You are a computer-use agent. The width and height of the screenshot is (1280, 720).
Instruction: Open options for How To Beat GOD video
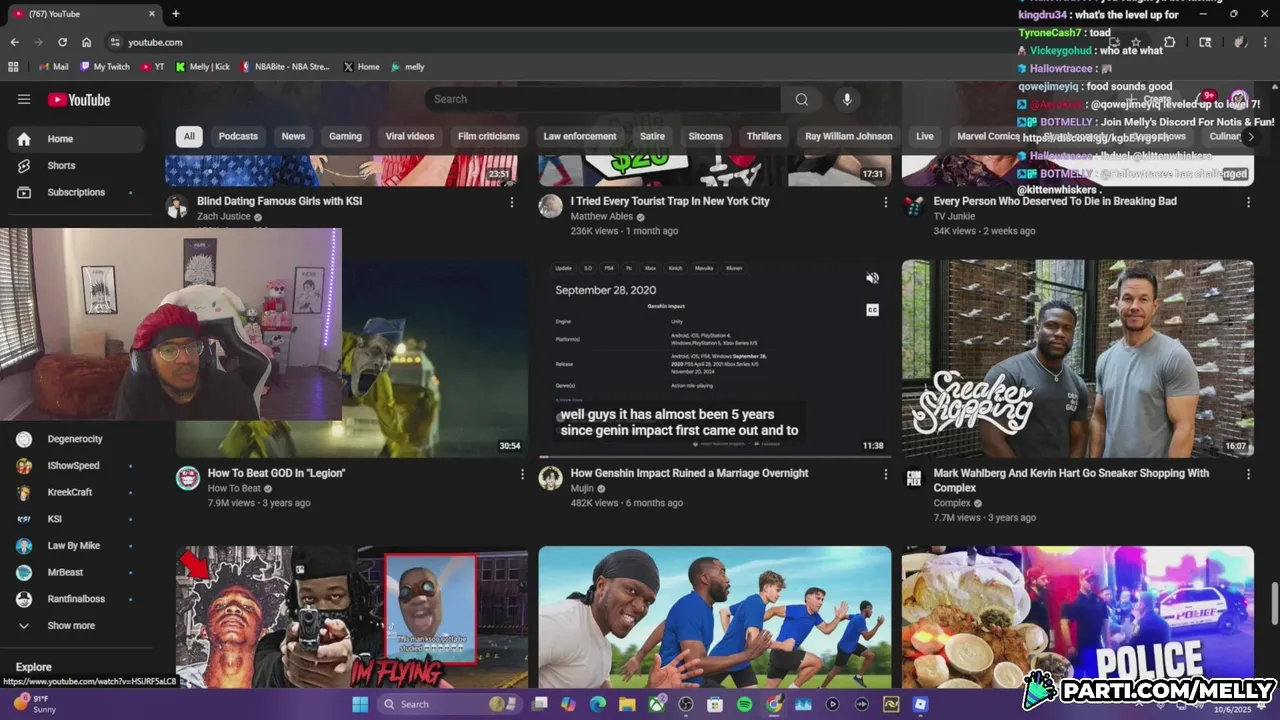tap(522, 474)
